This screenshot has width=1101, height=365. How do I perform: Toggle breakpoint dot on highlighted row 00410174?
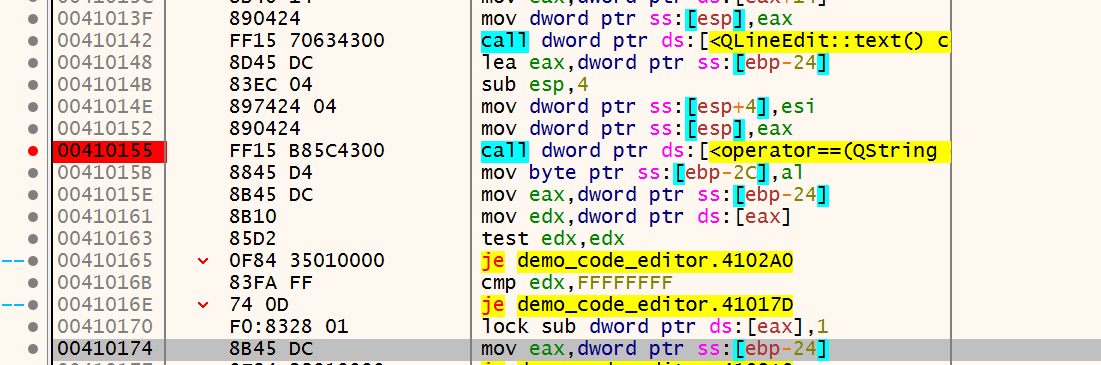(x=32, y=348)
